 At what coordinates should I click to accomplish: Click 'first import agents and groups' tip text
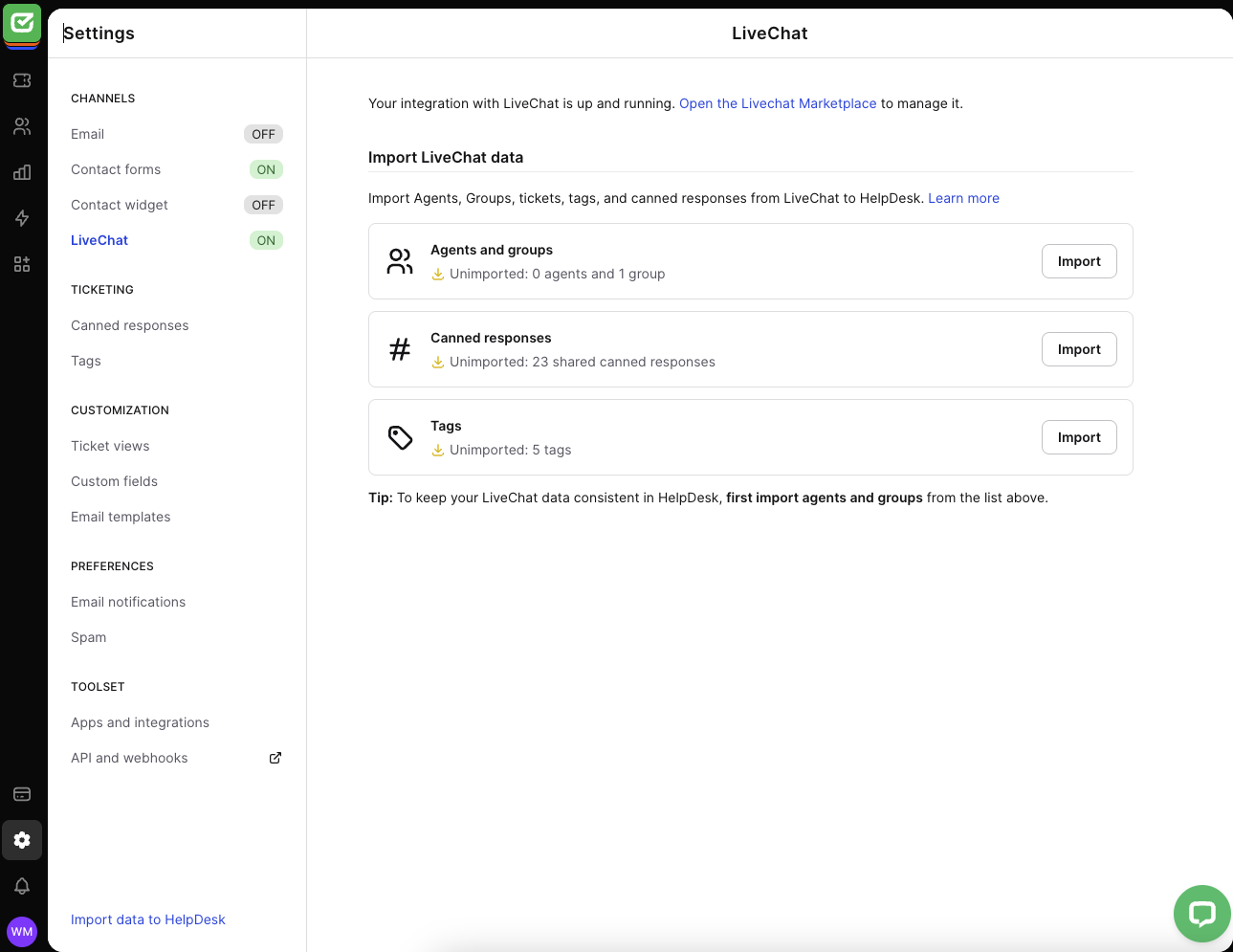pos(825,498)
